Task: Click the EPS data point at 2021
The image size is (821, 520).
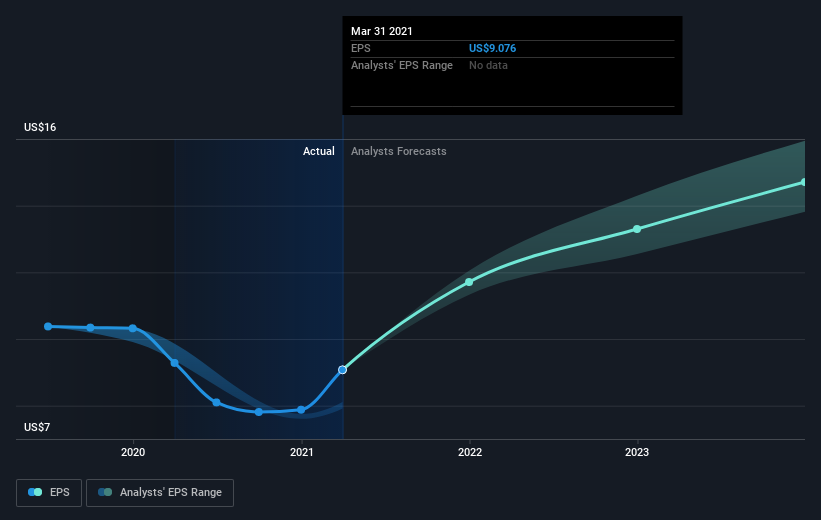Action: (301, 410)
